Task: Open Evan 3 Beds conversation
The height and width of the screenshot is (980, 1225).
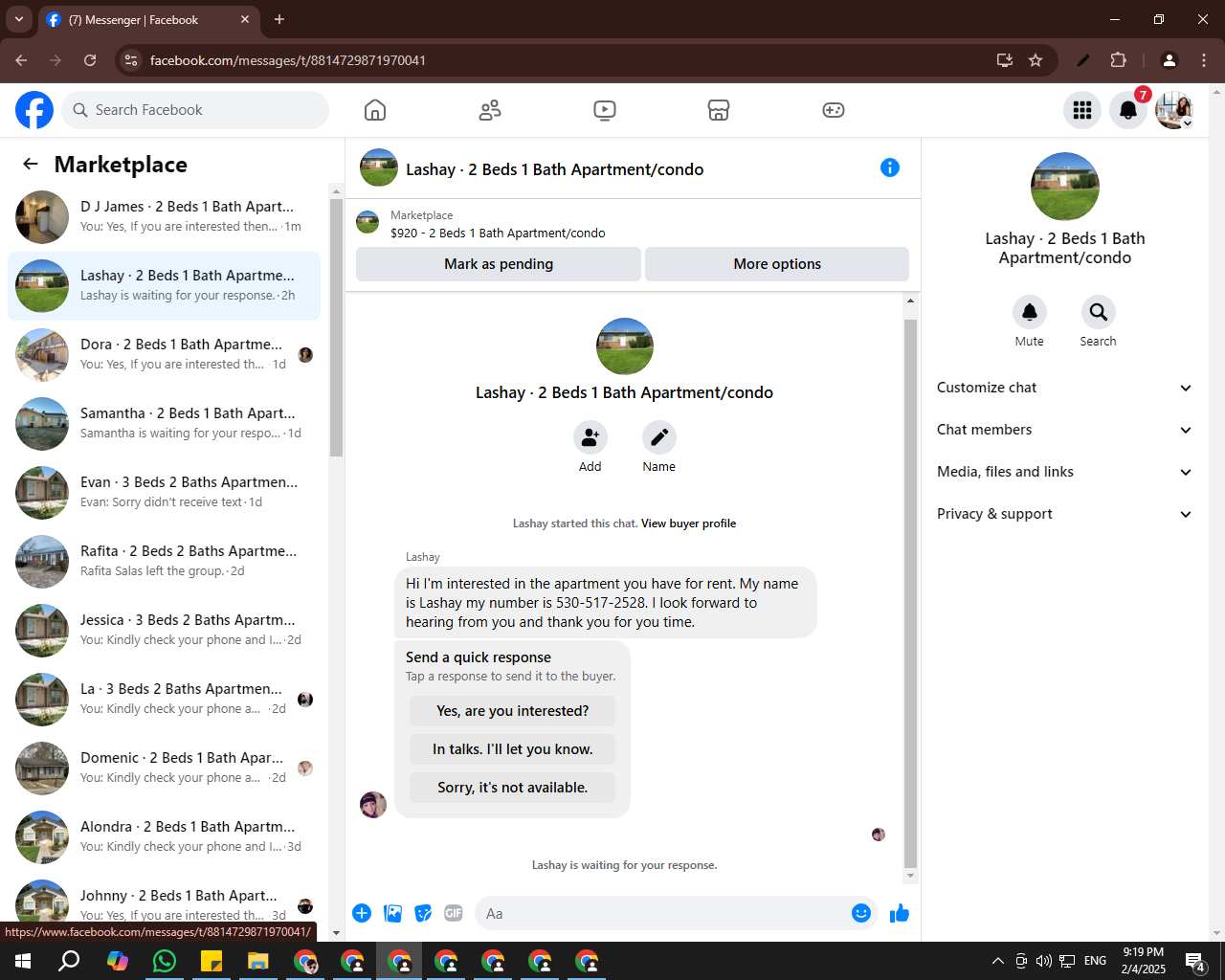Action: point(164,493)
